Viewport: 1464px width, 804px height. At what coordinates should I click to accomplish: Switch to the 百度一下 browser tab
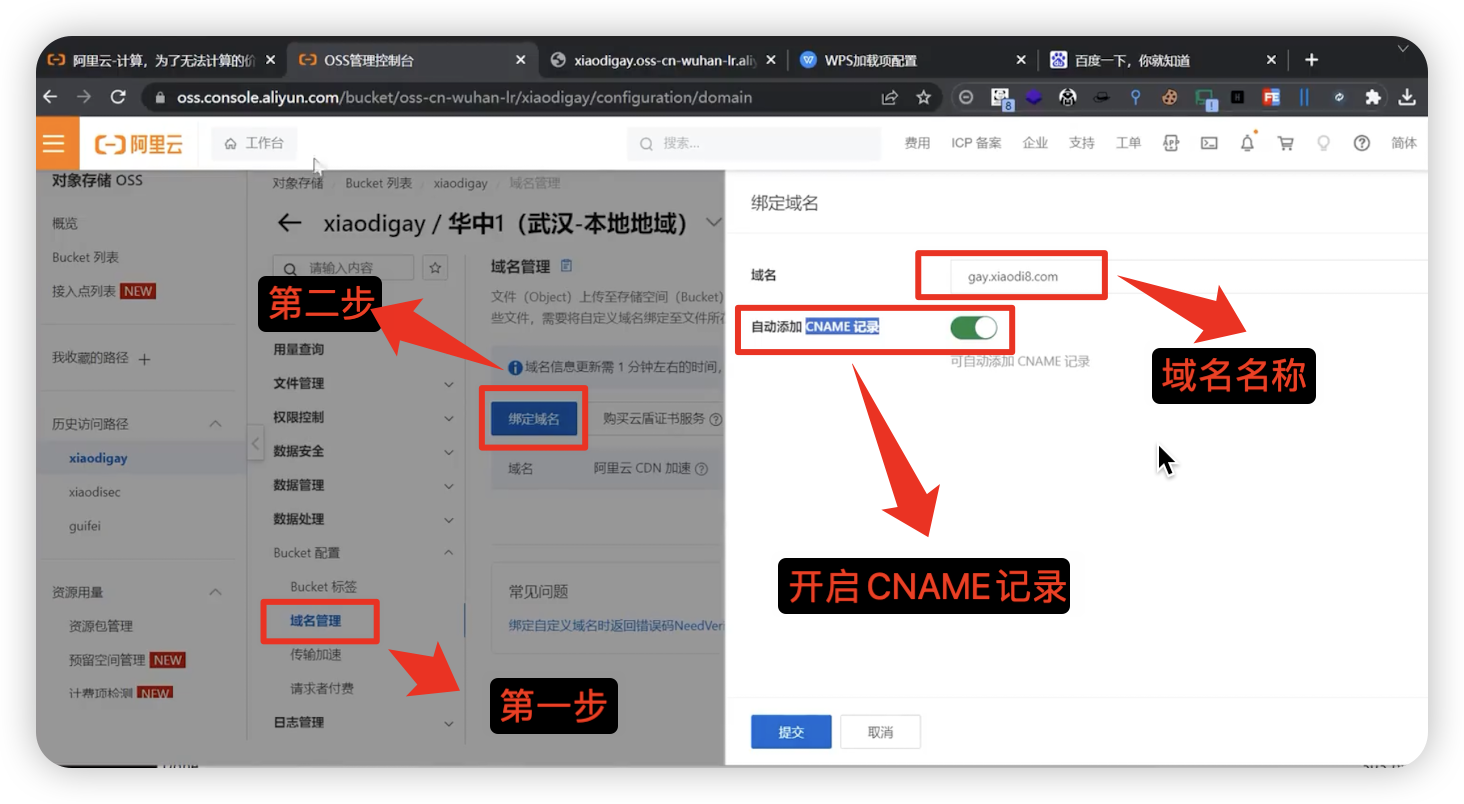point(1163,60)
